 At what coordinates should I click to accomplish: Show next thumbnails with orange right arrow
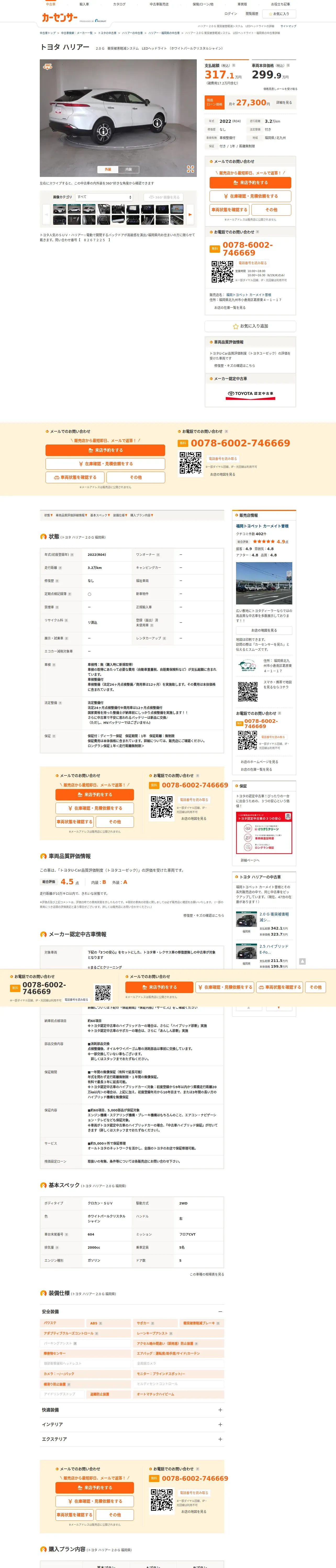190,214
